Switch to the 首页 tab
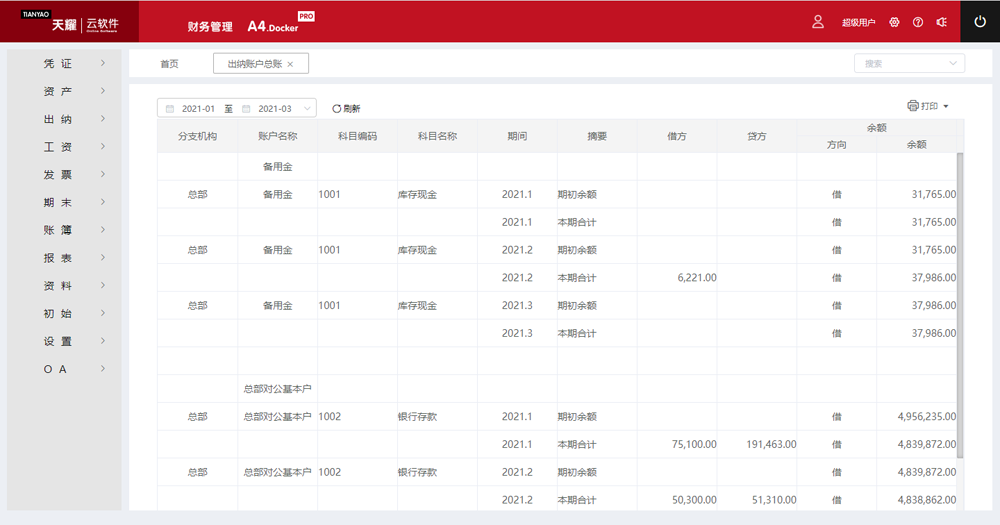 169,64
